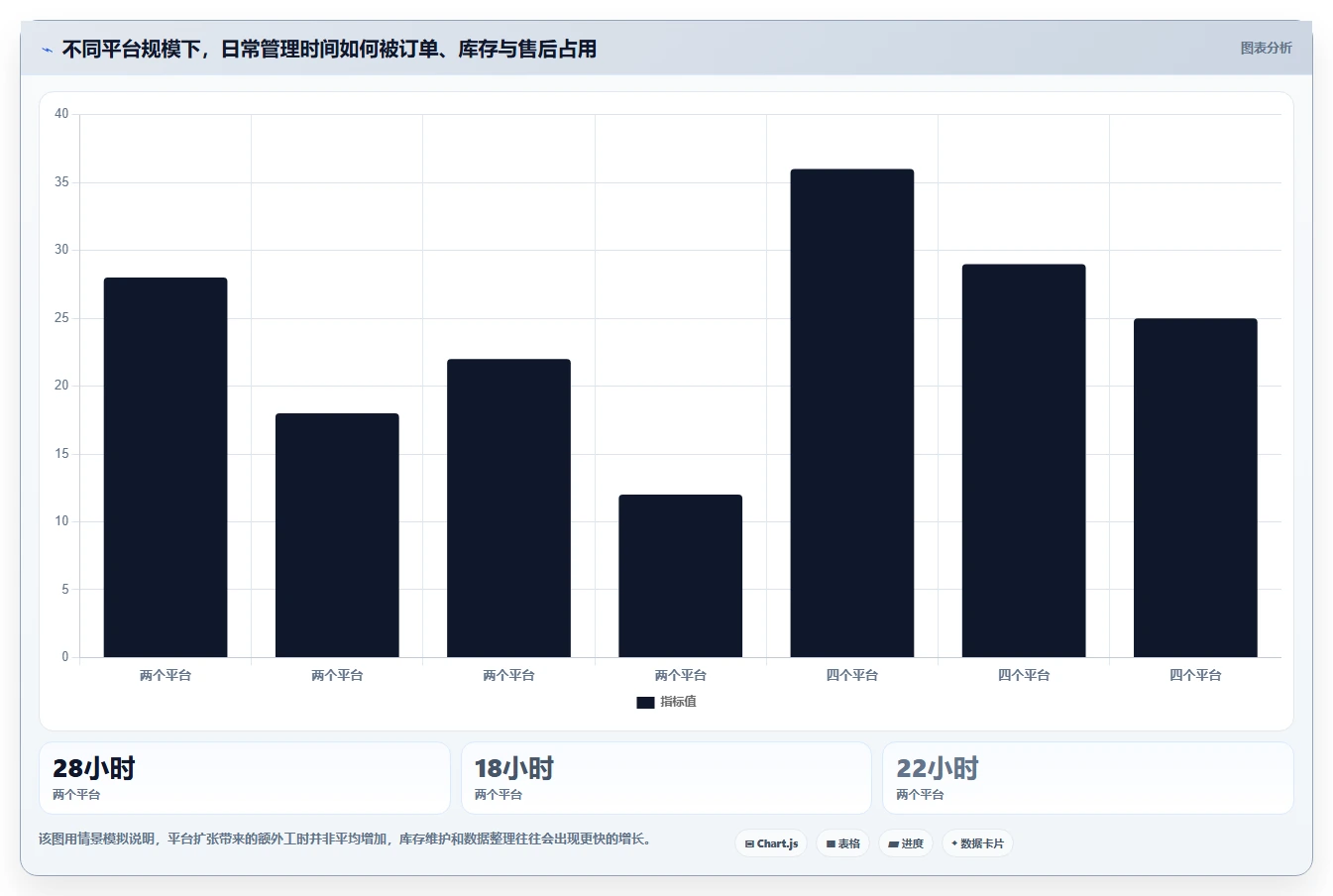Click the chart title about 订单、库存与售后
Screen dimensions: 1333x896
coord(329,49)
